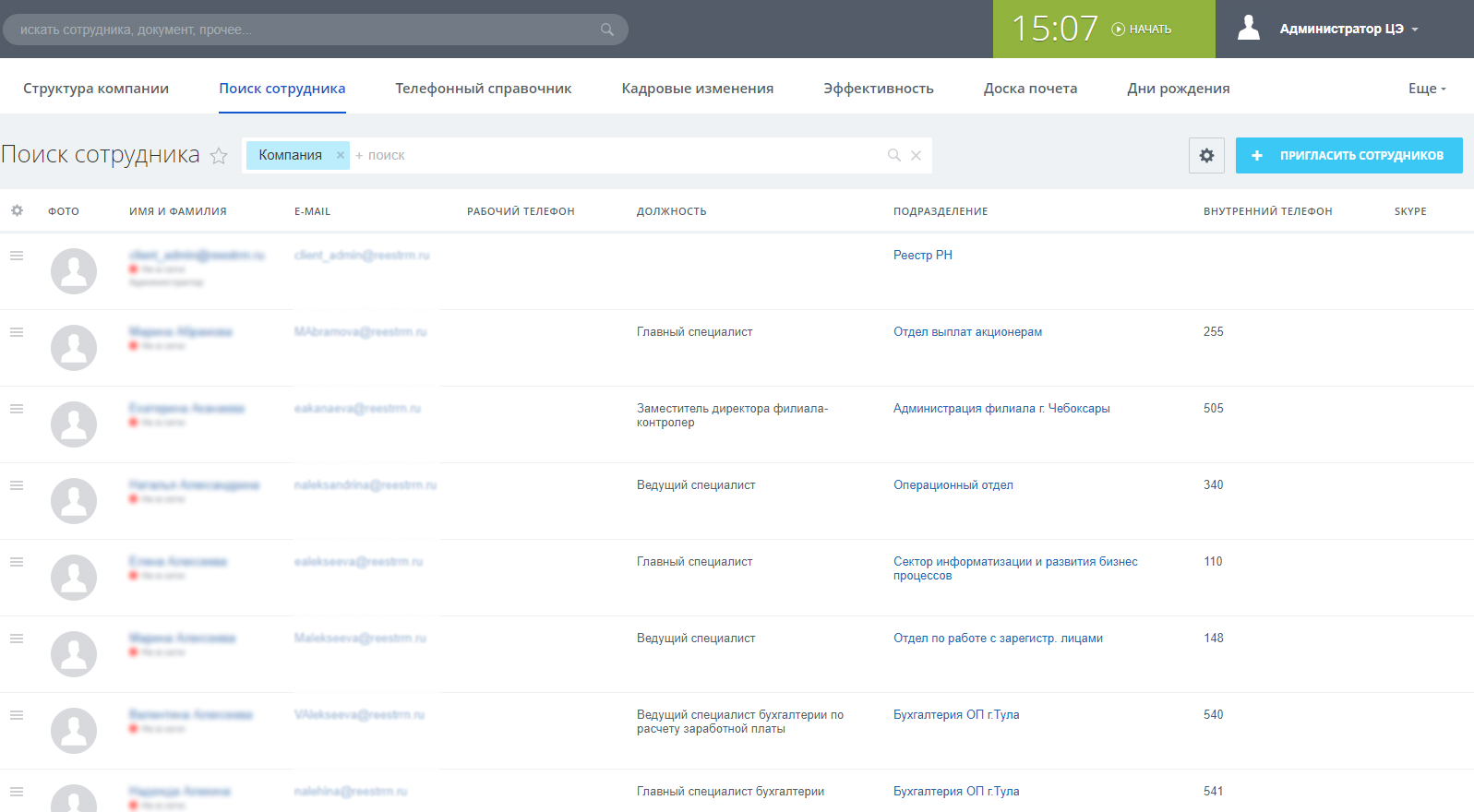Go to the Дни рождения tab
The image size is (1474, 812).
[1178, 89]
